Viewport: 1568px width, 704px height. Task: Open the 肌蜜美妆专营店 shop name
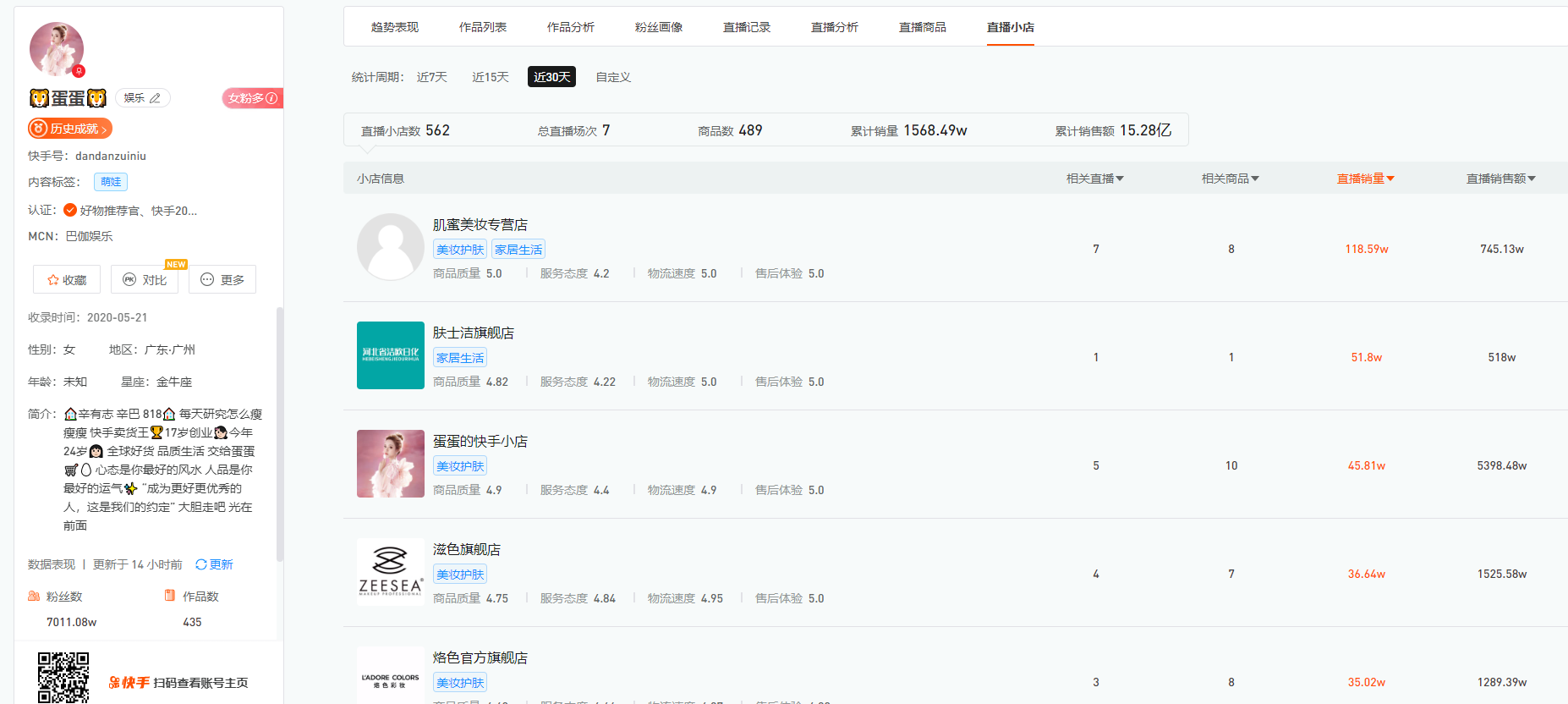tap(480, 225)
